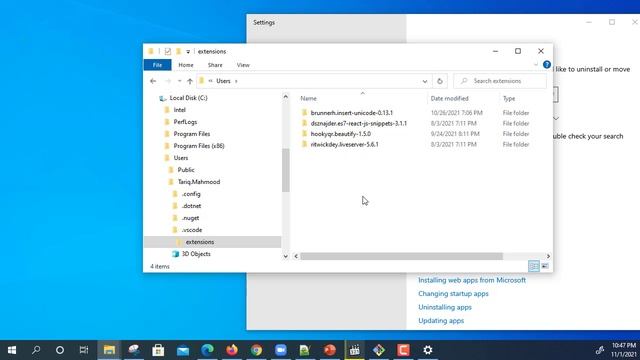Open Changing startup apps link in Settings
640x360 pixels.
pos(453,293)
